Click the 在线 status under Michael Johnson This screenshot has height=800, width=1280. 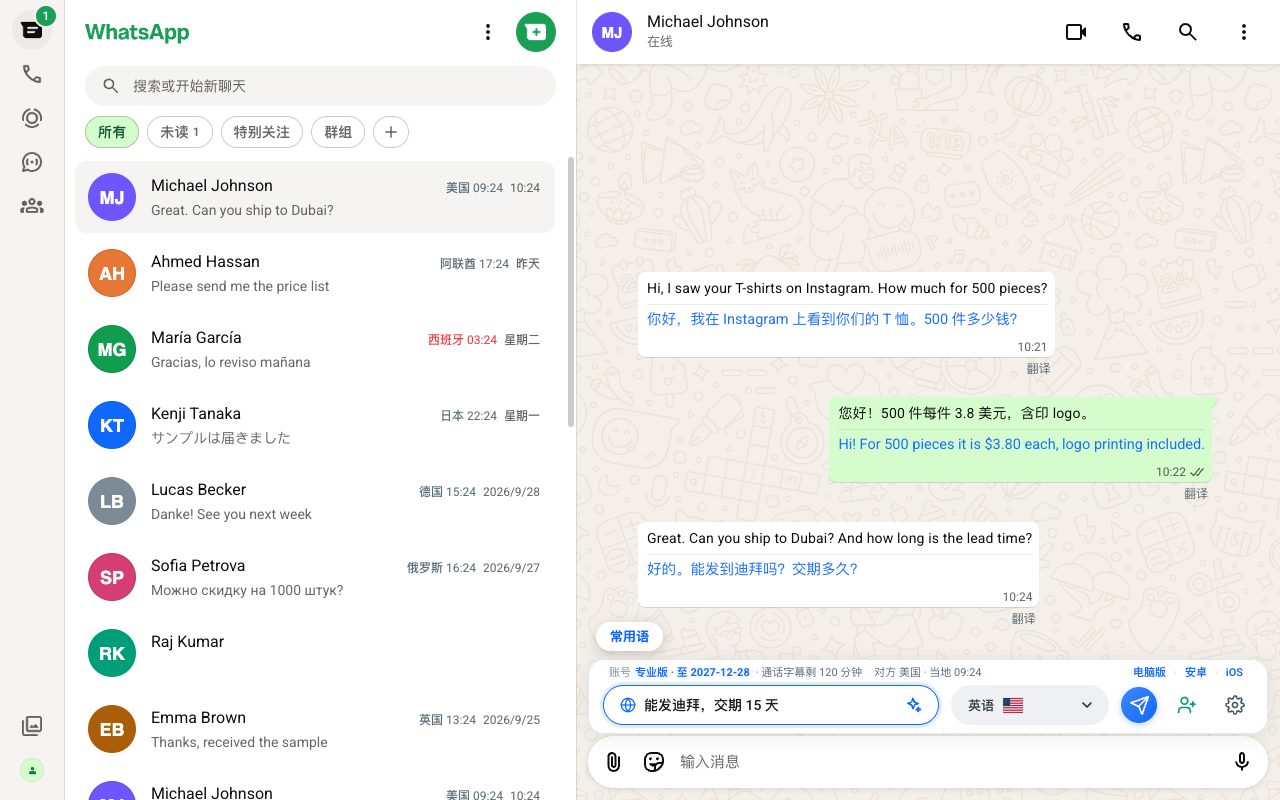[x=660, y=42]
